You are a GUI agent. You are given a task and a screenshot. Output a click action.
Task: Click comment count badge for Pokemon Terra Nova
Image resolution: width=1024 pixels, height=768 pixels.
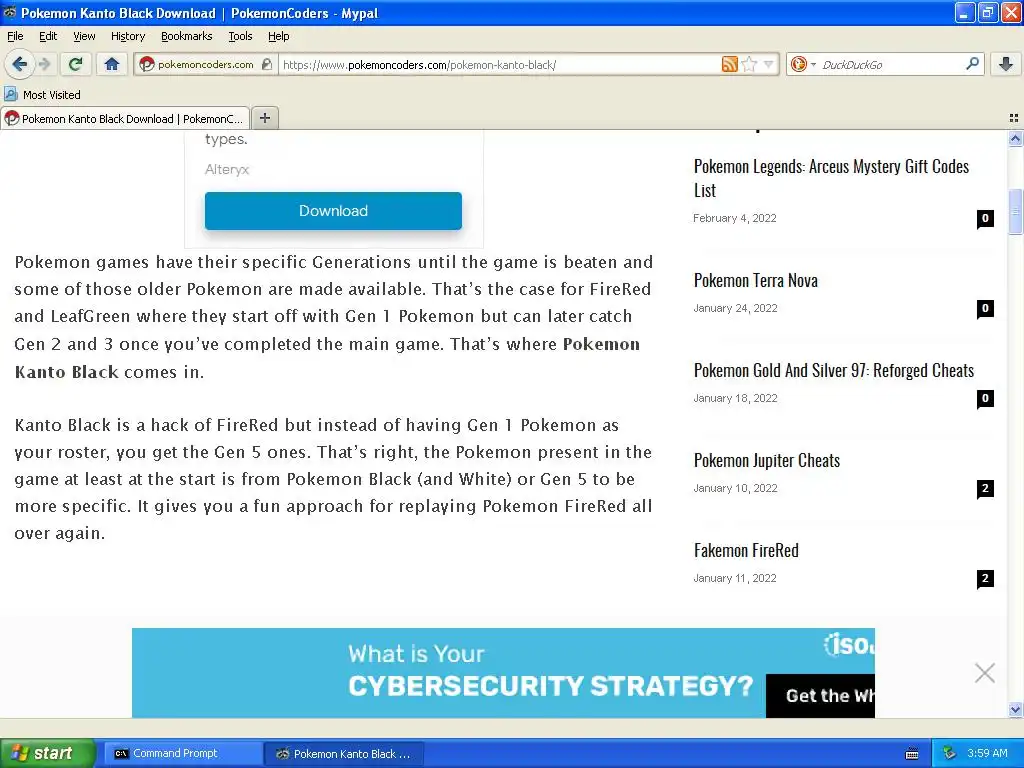pyautogui.click(x=985, y=308)
